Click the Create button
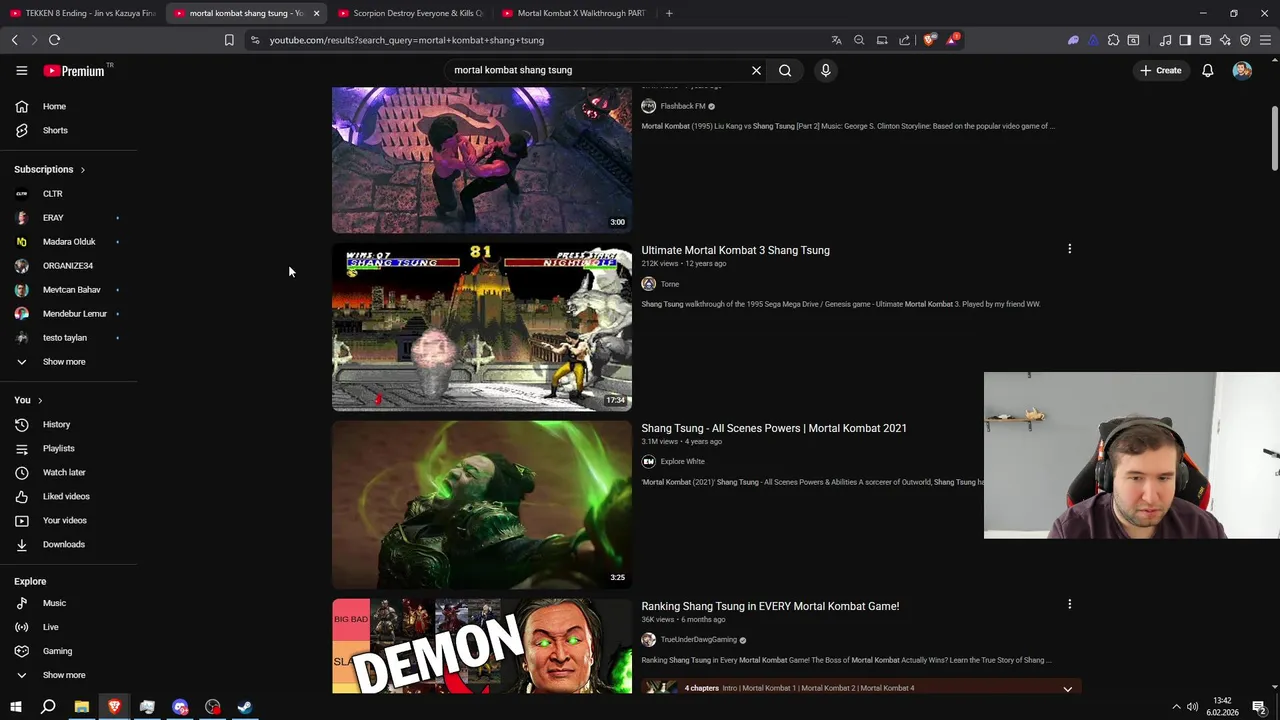The image size is (1280, 720). point(1160,70)
